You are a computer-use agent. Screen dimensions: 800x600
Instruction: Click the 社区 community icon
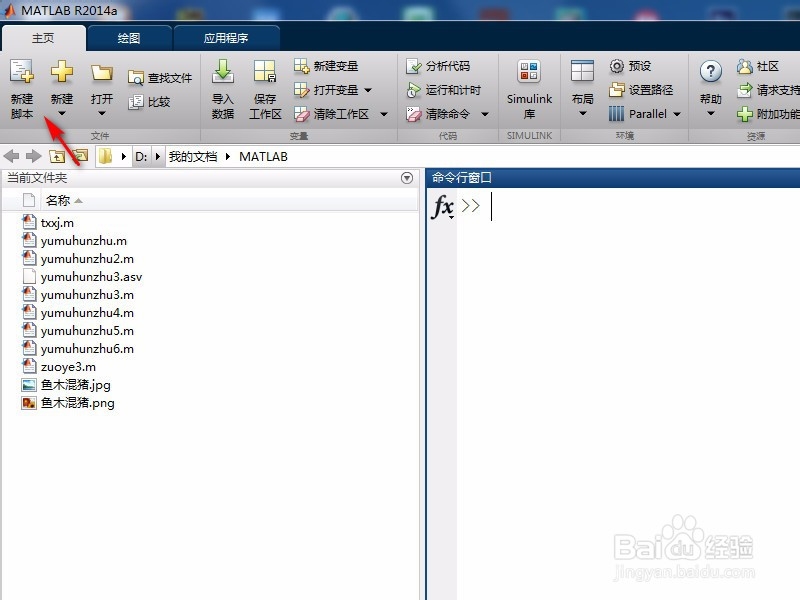(745, 66)
